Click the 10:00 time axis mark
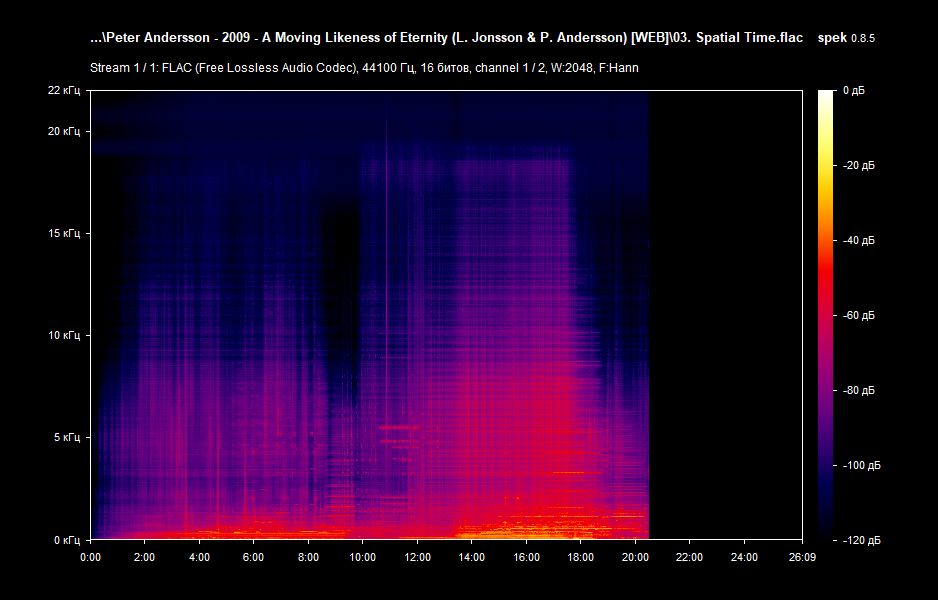The width and height of the screenshot is (938, 600). (x=364, y=559)
